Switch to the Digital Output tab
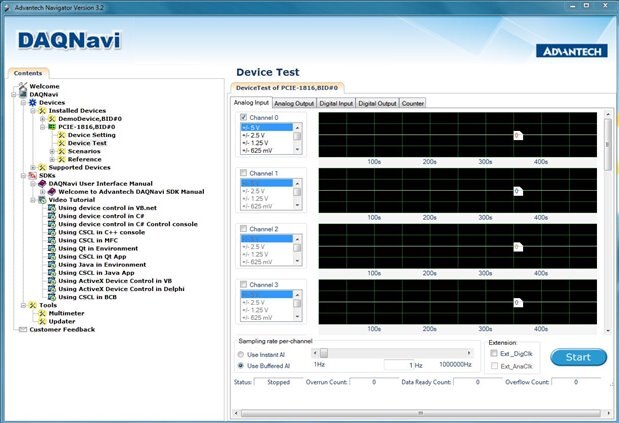Viewport: 619px width, 423px height. coord(377,103)
